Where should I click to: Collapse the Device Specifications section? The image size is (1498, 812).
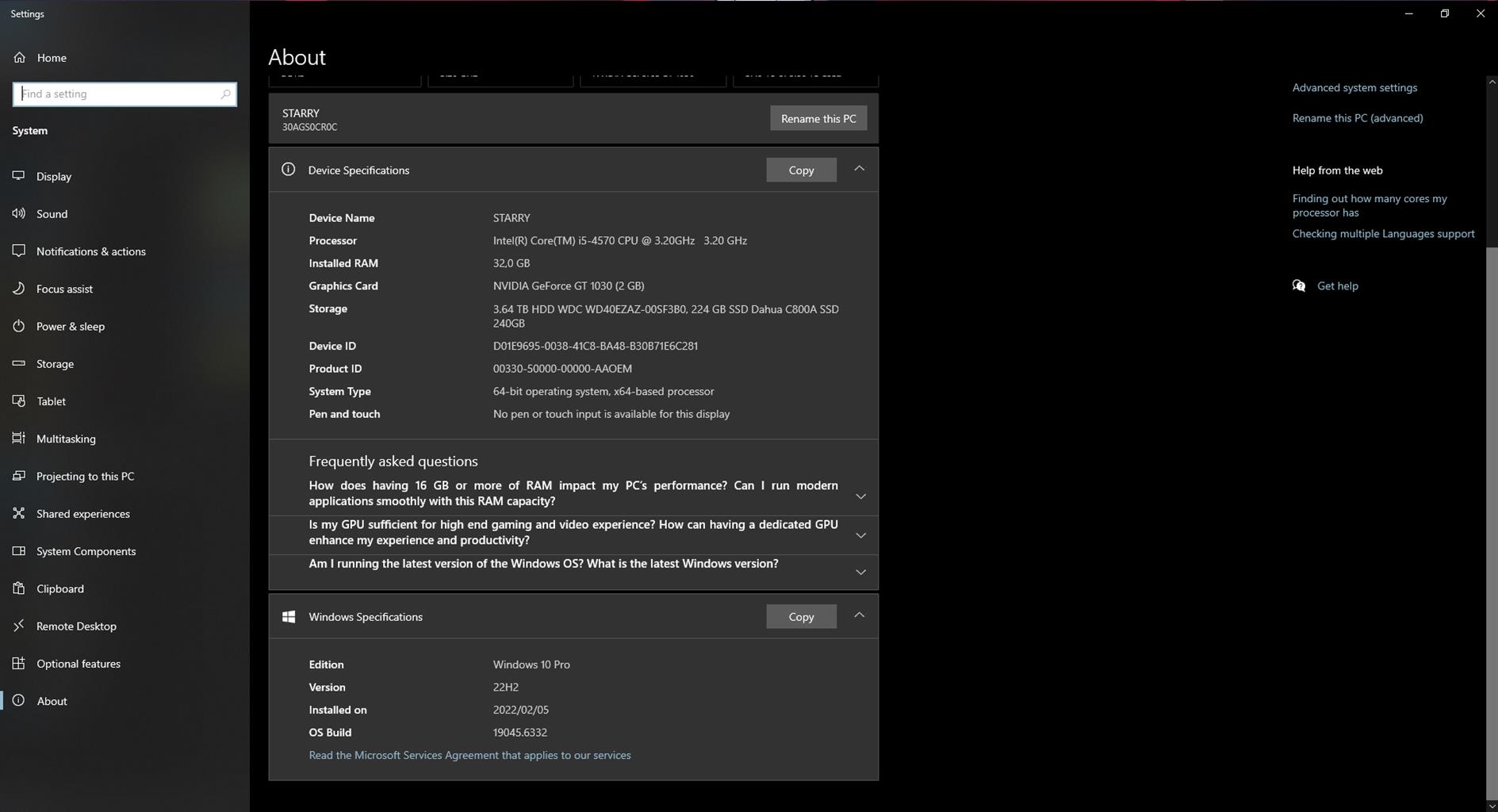(x=859, y=169)
